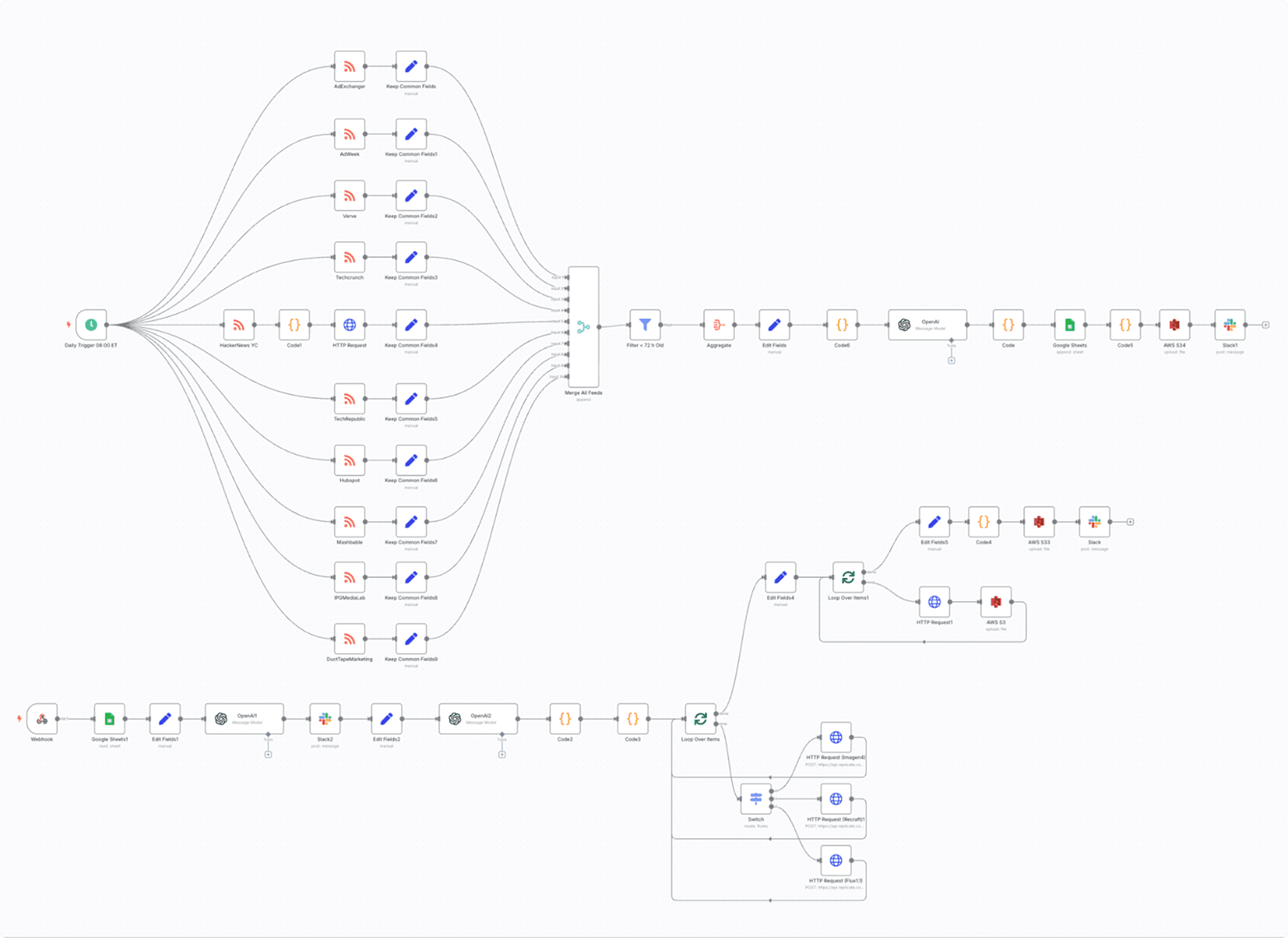Click the Webhook trigger node
1288x938 pixels.
tap(42, 719)
